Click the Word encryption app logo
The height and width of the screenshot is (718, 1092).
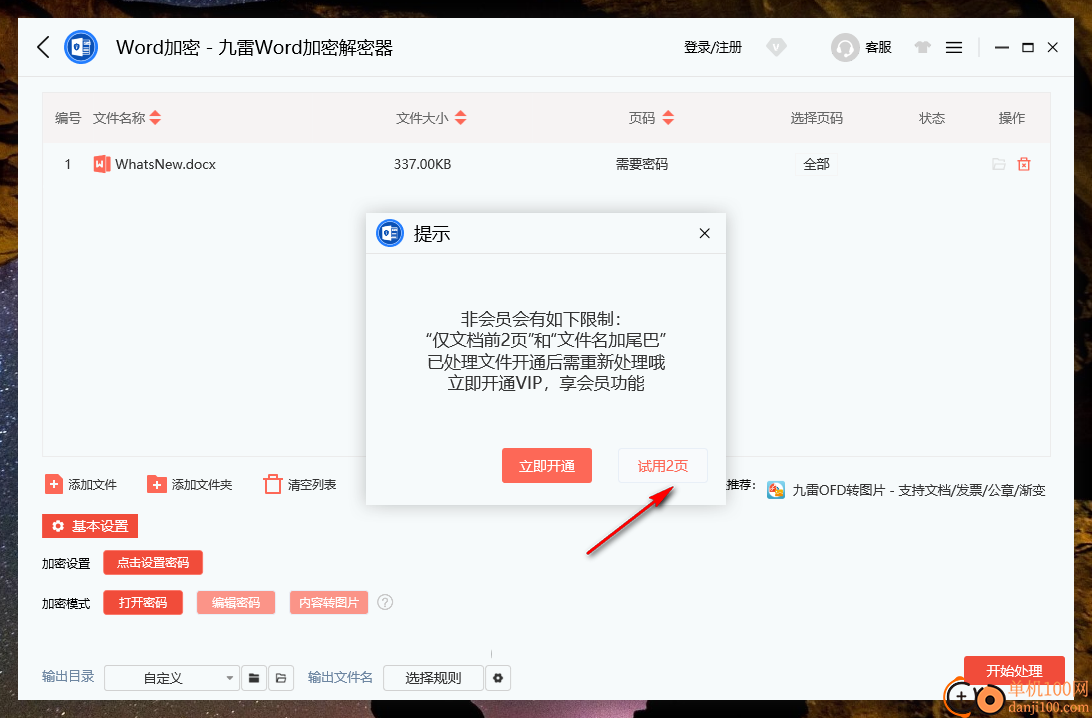(81, 47)
